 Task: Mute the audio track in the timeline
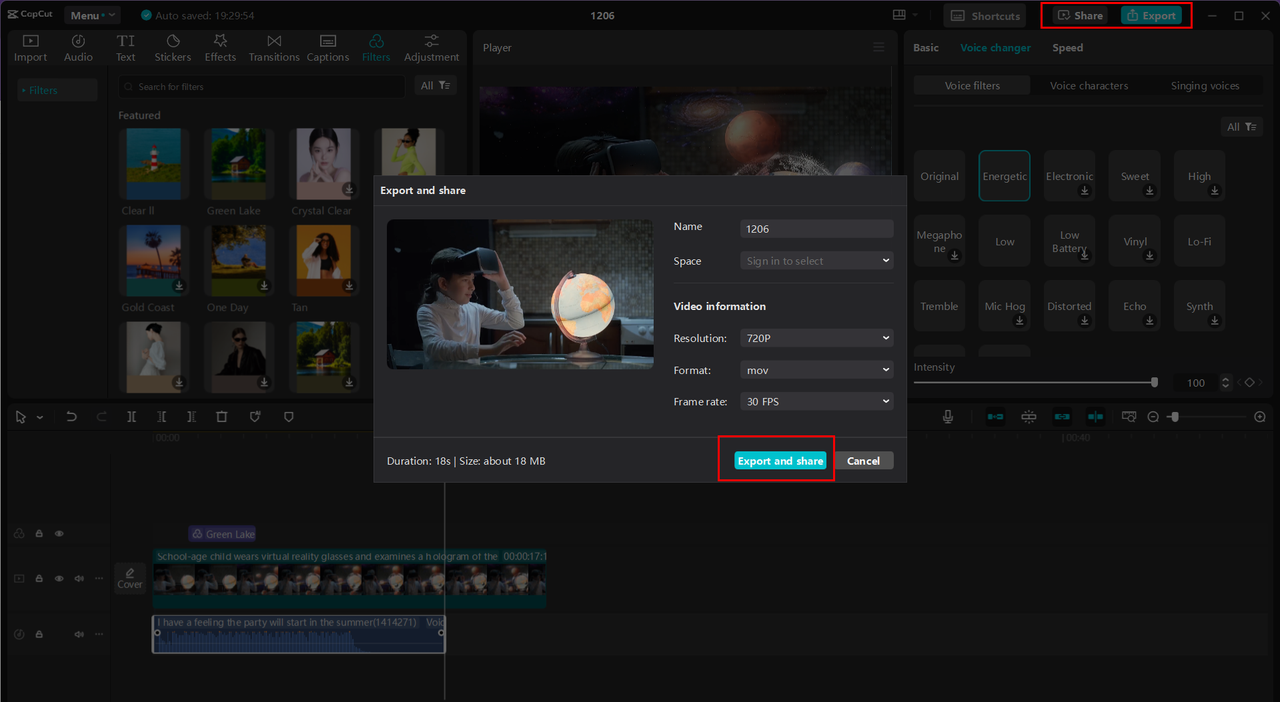(78, 633)
